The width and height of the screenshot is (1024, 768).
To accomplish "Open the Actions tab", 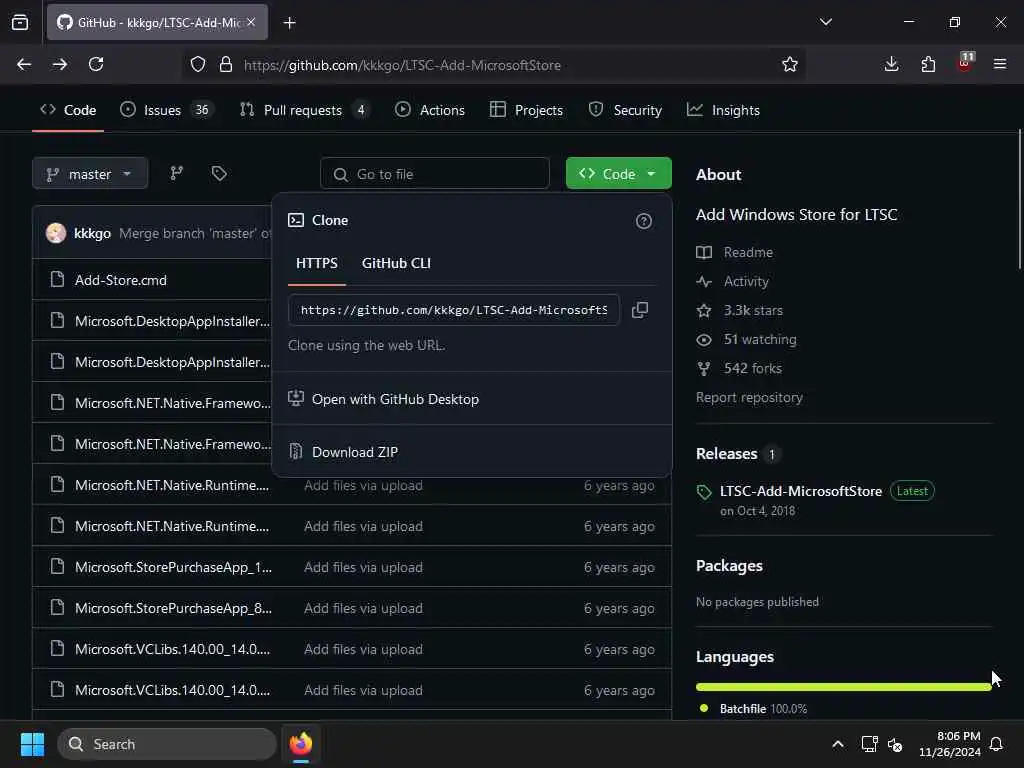I will click(x=430, y=110).
